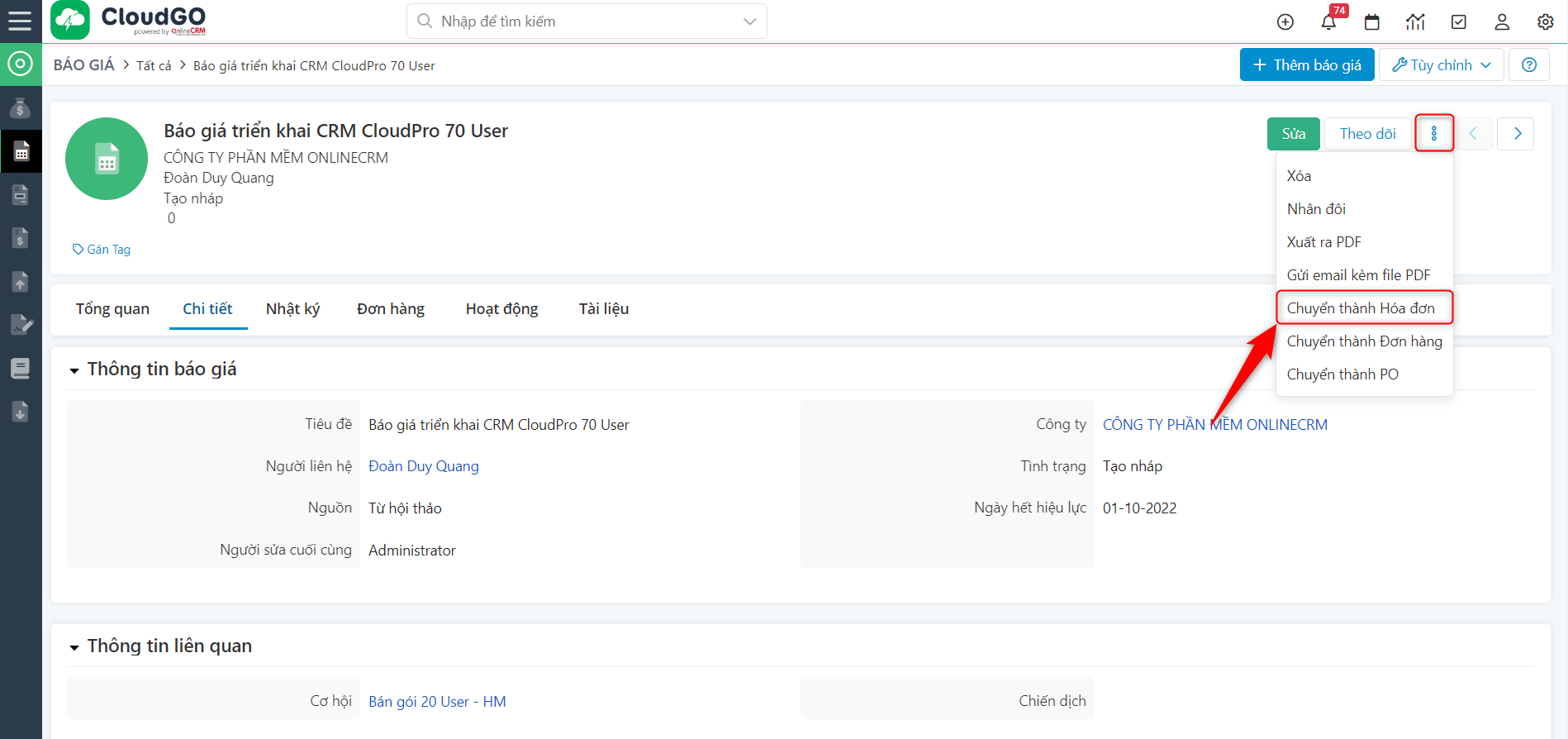The width and height of the screenshot is (1568, 739).
Task: Open the Đoàn Duy Quang contact link
Action: tap(423, 466)
